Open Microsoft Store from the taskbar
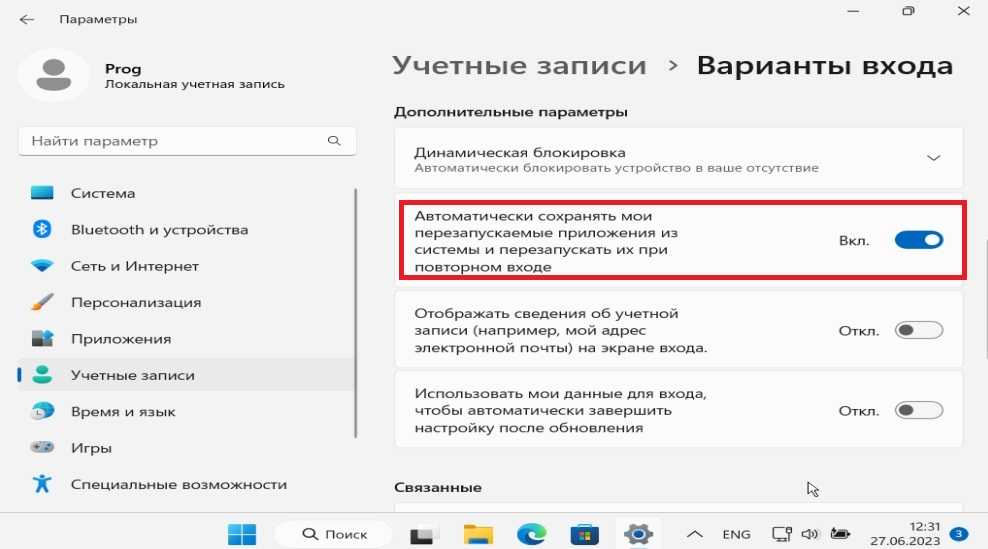The width and height of the screenshot is (988, 549). (x=584, y=535)
